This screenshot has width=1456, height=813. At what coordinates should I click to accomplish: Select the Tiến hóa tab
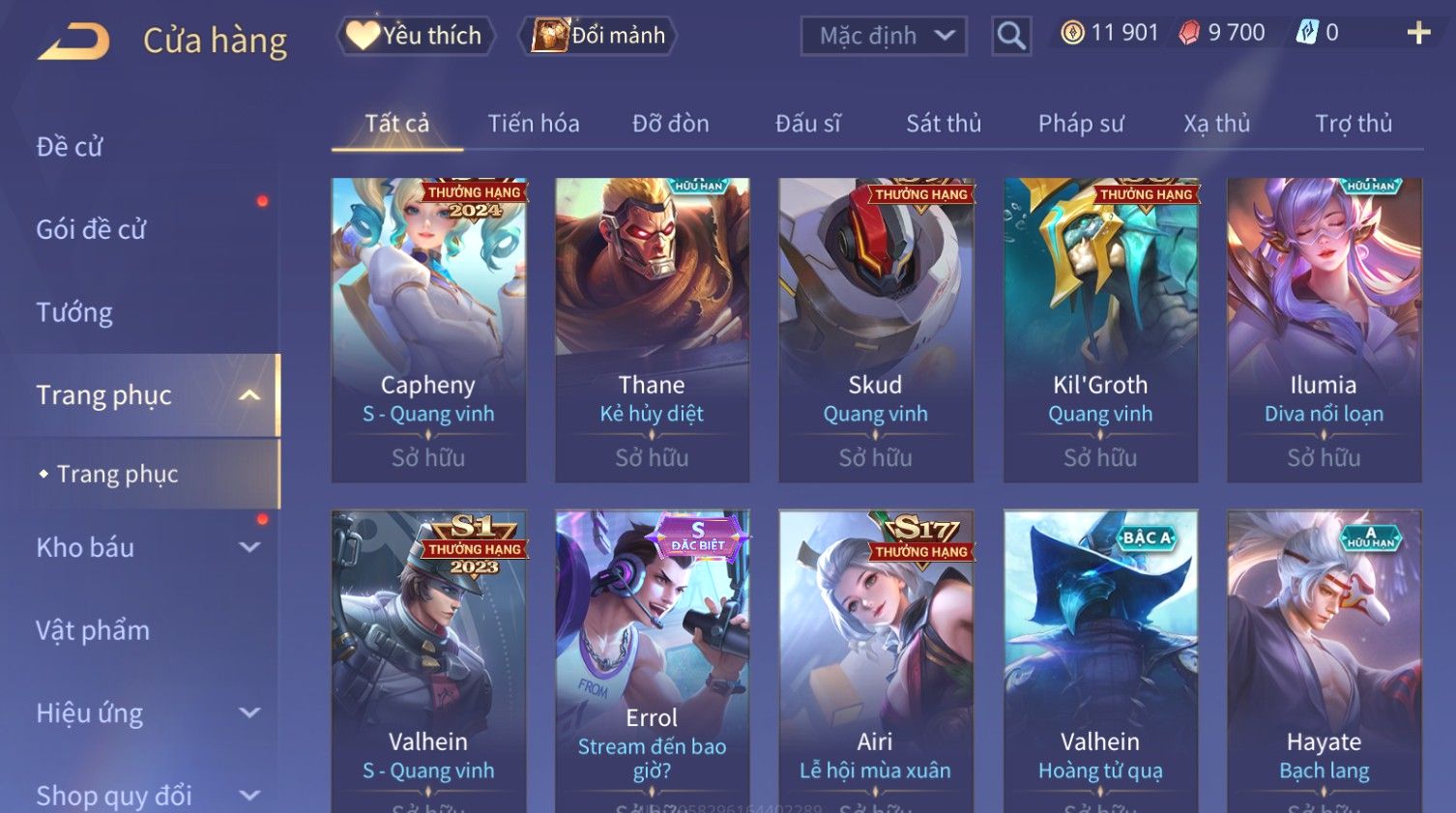point(534,124)
